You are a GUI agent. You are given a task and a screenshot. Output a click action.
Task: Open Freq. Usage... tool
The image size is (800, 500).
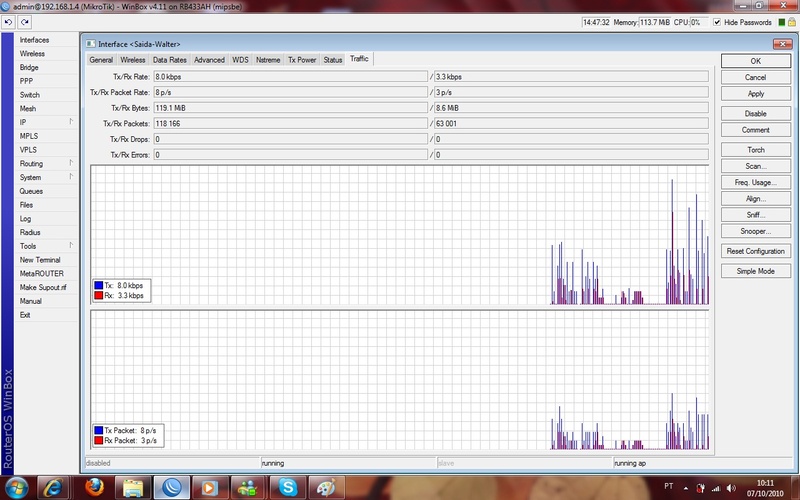(756, 182)
